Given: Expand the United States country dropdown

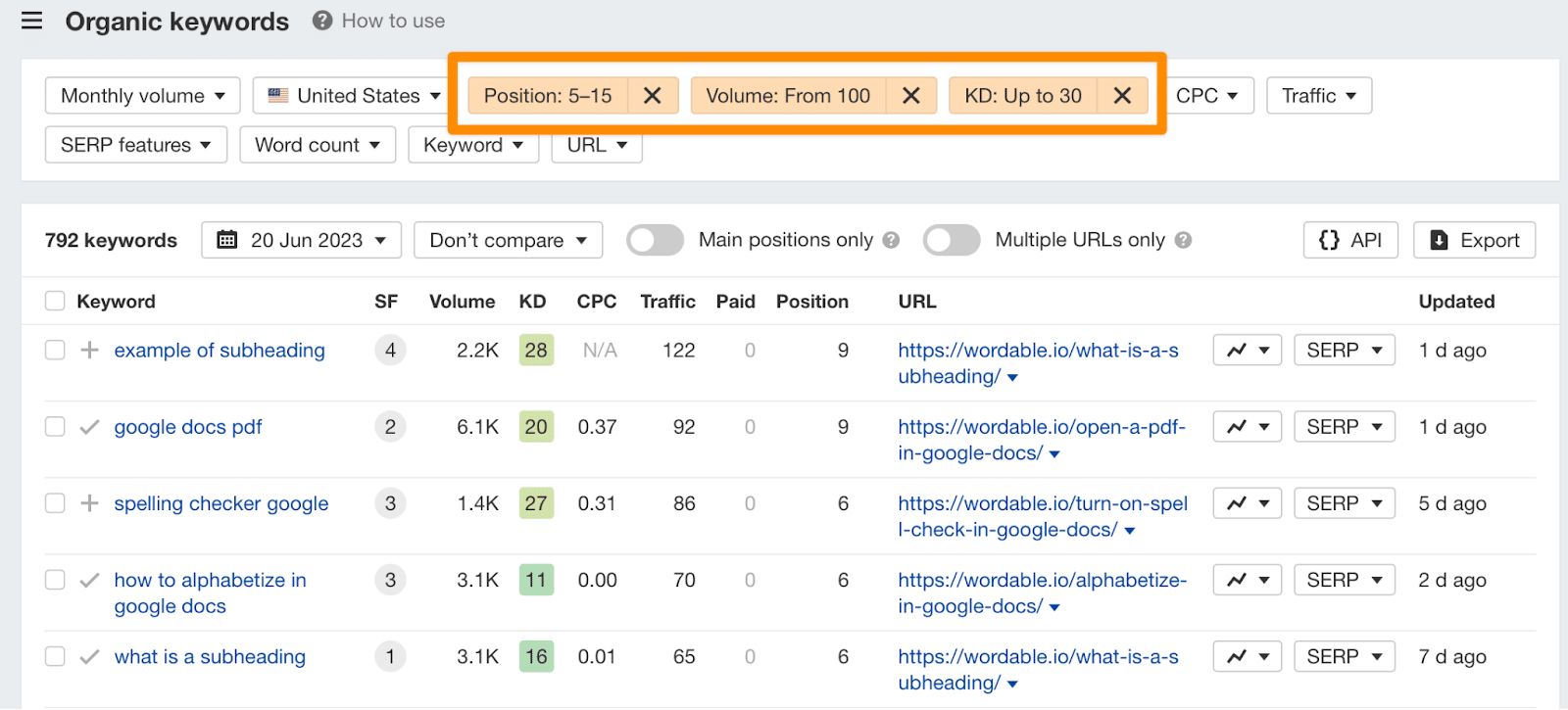Looking at the screenshot, I should (354, 96).
